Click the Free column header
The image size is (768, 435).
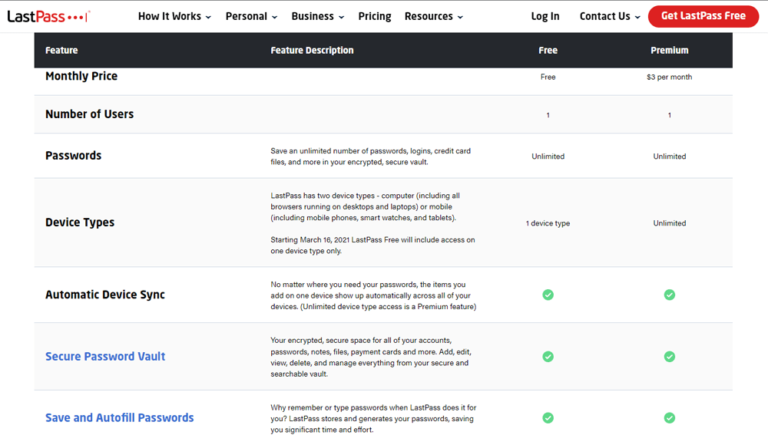[548, 50]
